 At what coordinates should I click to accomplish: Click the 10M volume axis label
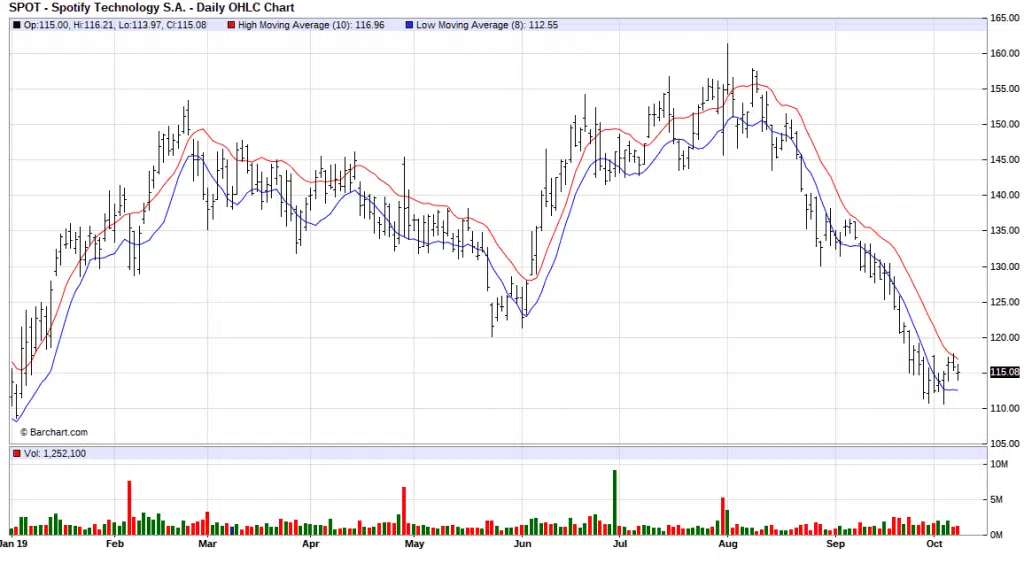(x=1000, y=465)
